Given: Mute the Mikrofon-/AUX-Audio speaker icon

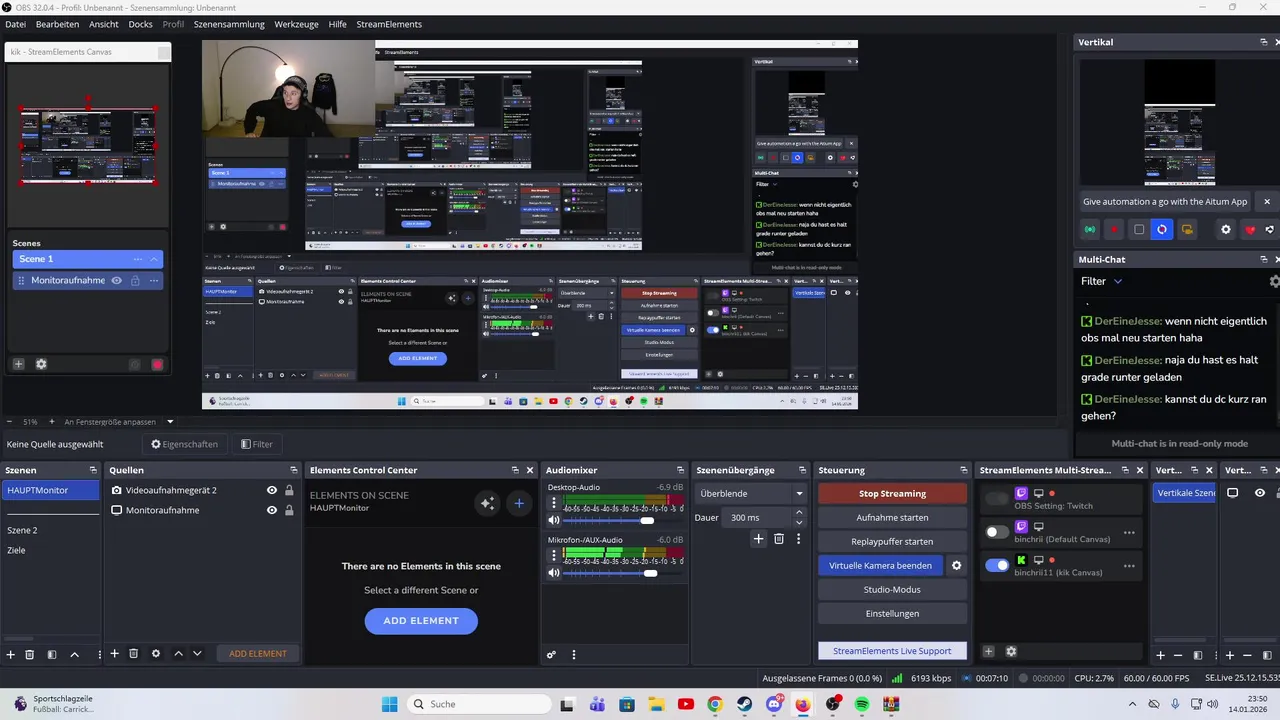Looking at the screenshot, I should coord(554,573).
